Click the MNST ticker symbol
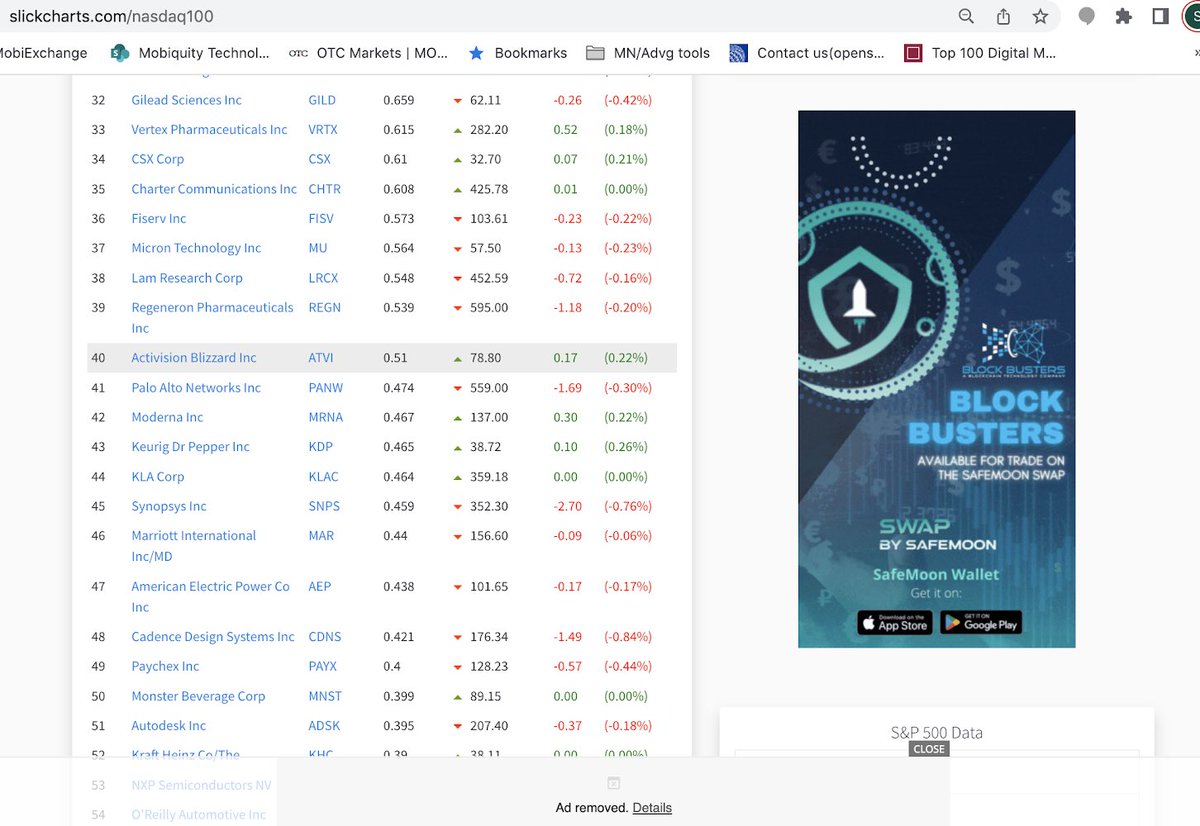 325,696
